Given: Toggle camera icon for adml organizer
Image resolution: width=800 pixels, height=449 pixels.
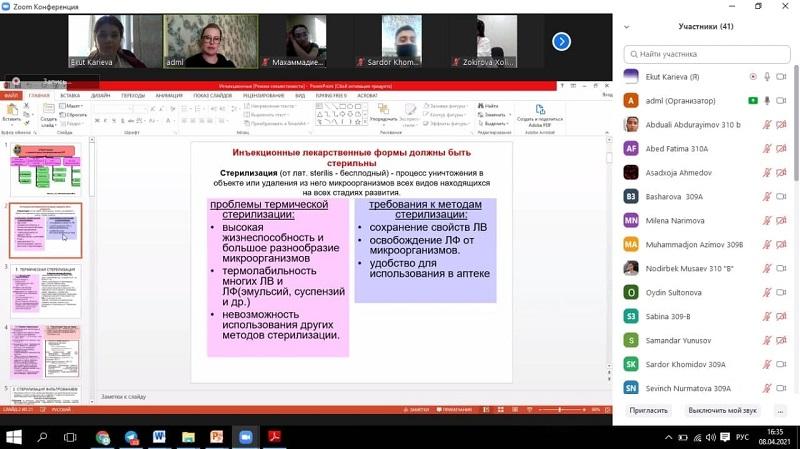Looking at the screenshot, I should 752,101.
